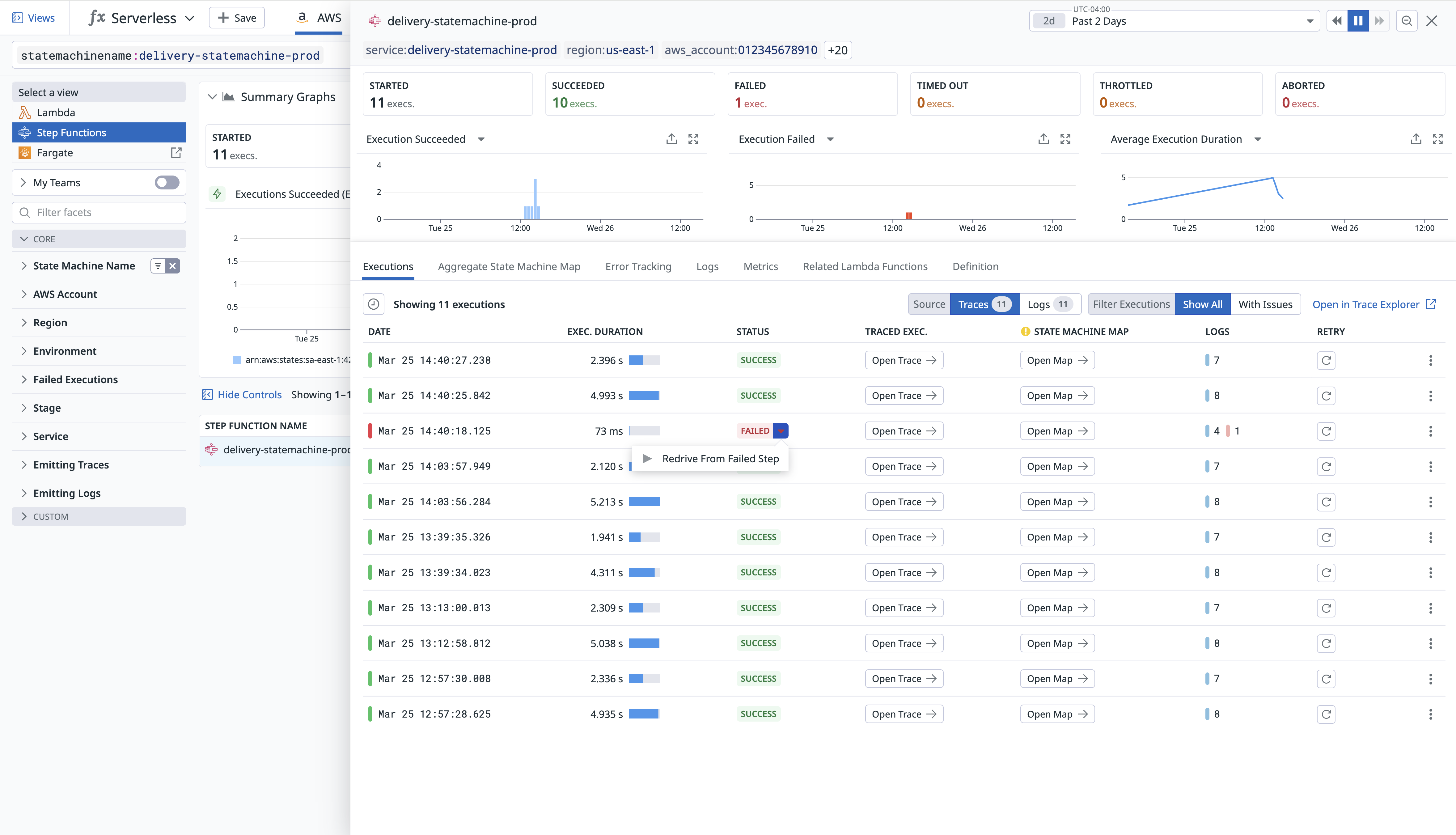This screenshot has height=835, width=1456.
Task: Click Open Map for the failed execution
Action: pos(1056,431)
